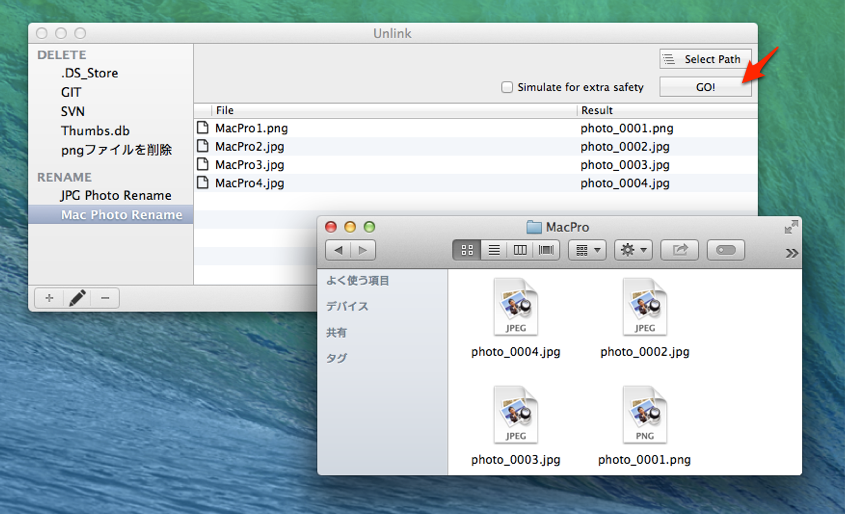
Task: Open the Finder action gear menu
Action: pos(634,250)
